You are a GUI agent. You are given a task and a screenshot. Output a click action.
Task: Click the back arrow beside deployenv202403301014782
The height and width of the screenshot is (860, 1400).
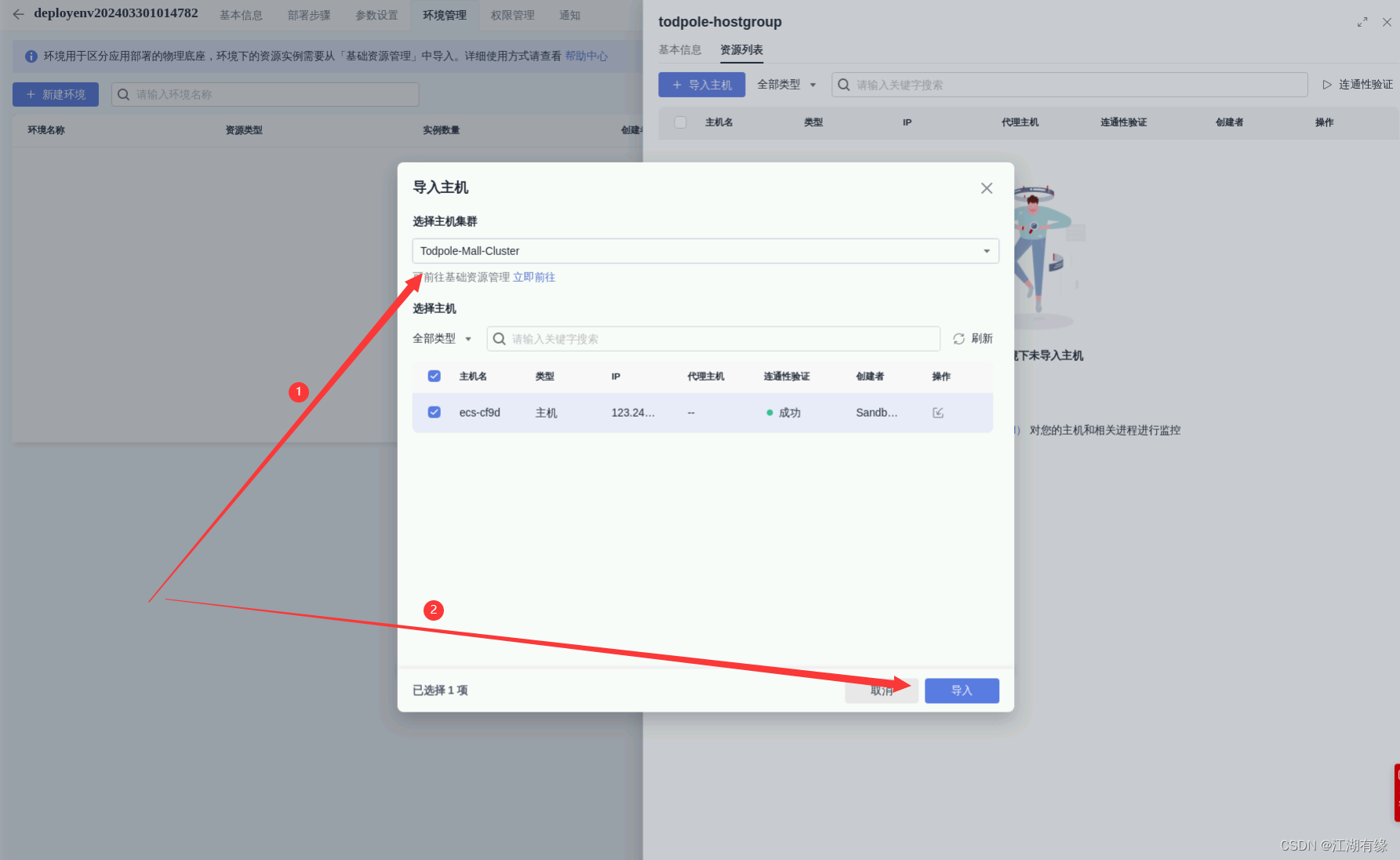click(x=17, y=13)
